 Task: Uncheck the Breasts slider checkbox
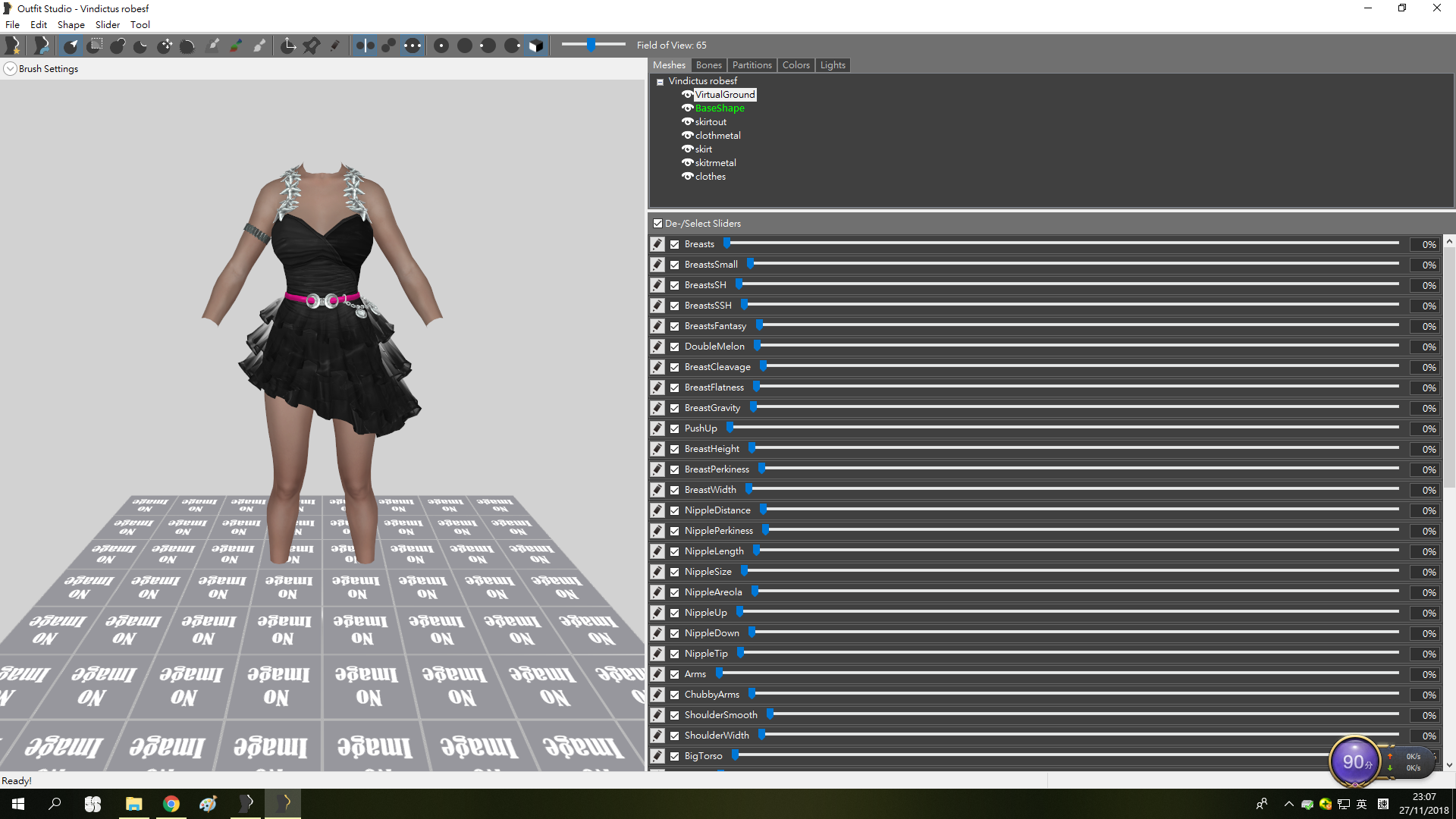674,244
